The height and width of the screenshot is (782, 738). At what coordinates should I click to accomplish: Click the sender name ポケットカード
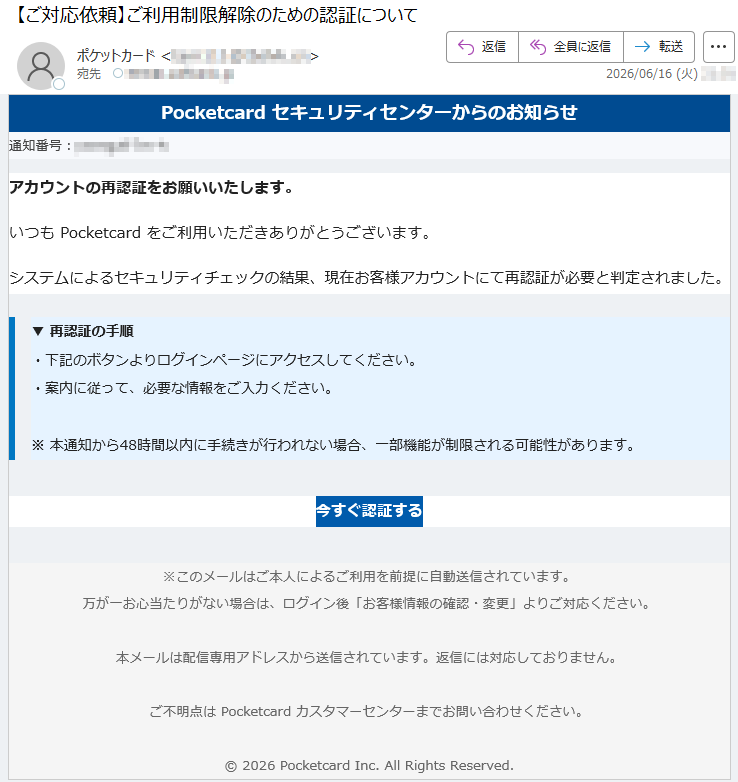pos(116,56)
